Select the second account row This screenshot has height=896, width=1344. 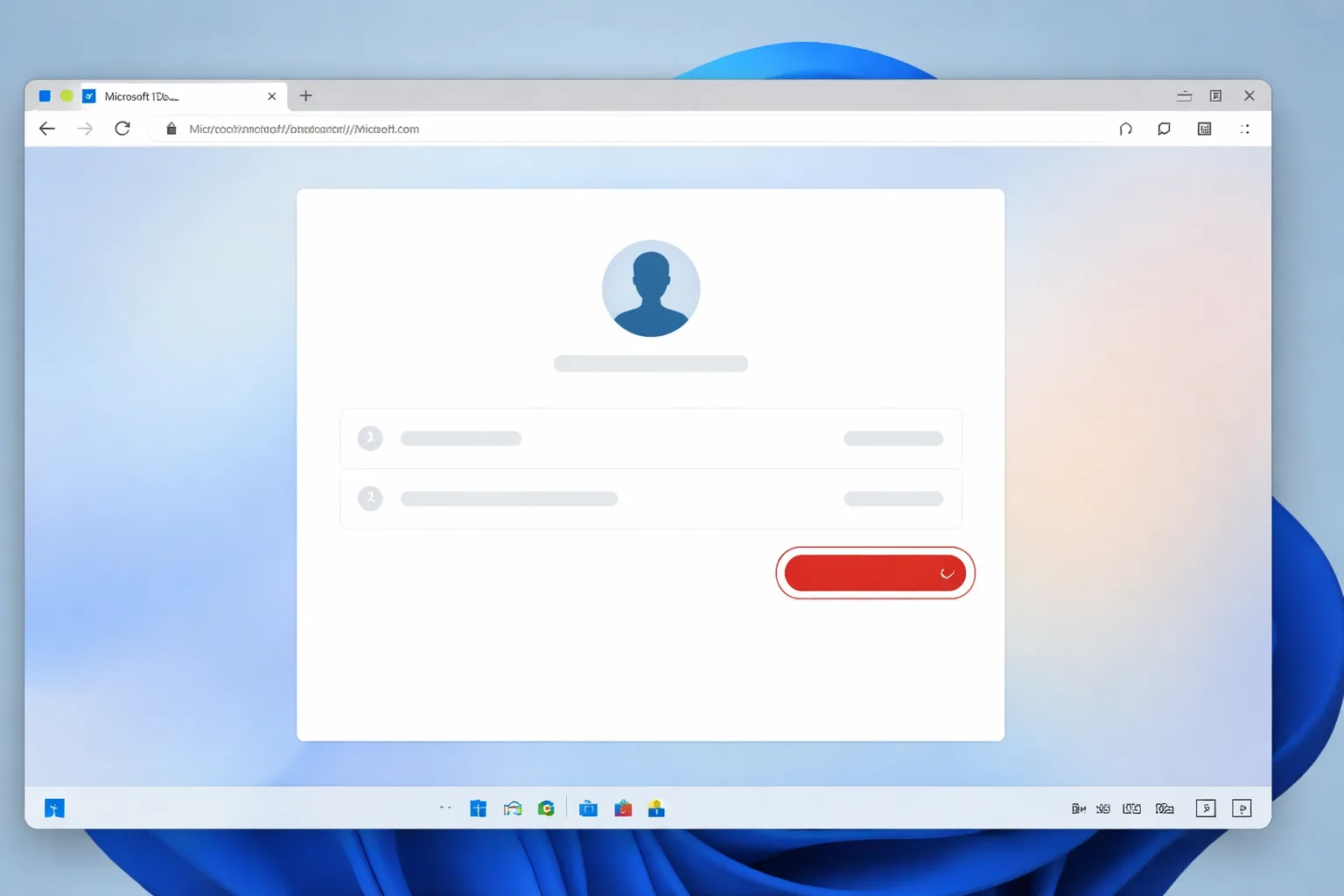coord(651,499)
